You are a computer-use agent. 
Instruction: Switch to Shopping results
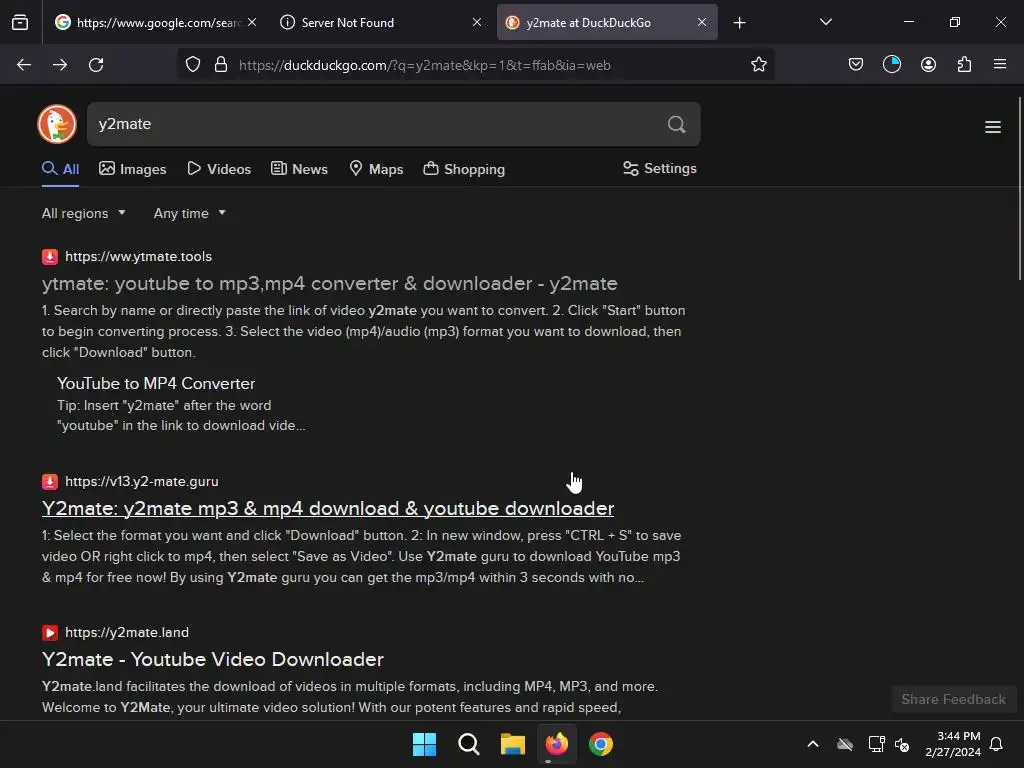click(464, 169)
